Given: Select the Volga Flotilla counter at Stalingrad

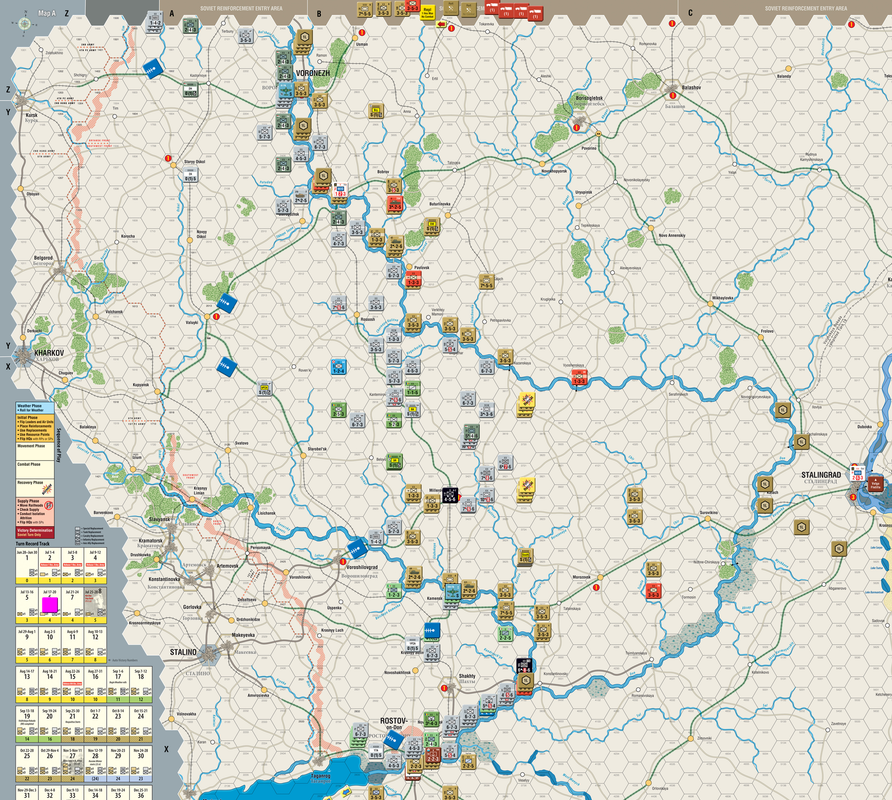Looking at the screenshot, I should 875,484.
